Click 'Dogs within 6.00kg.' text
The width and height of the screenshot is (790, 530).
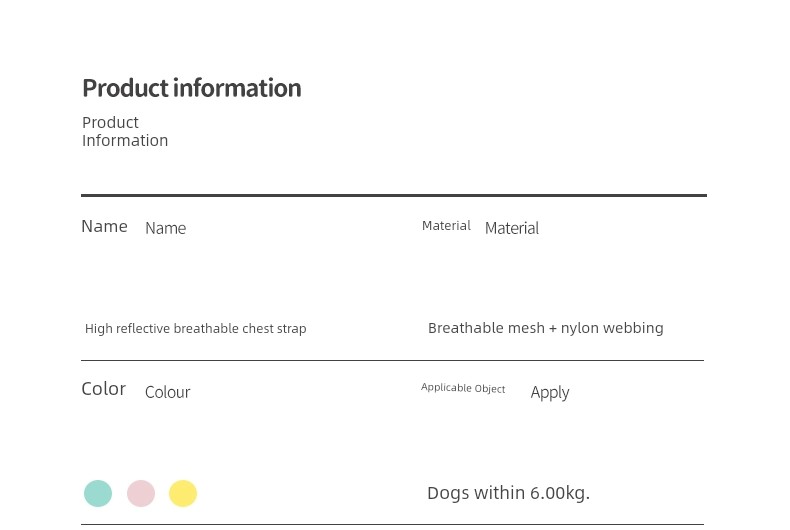tap(508, 492)
